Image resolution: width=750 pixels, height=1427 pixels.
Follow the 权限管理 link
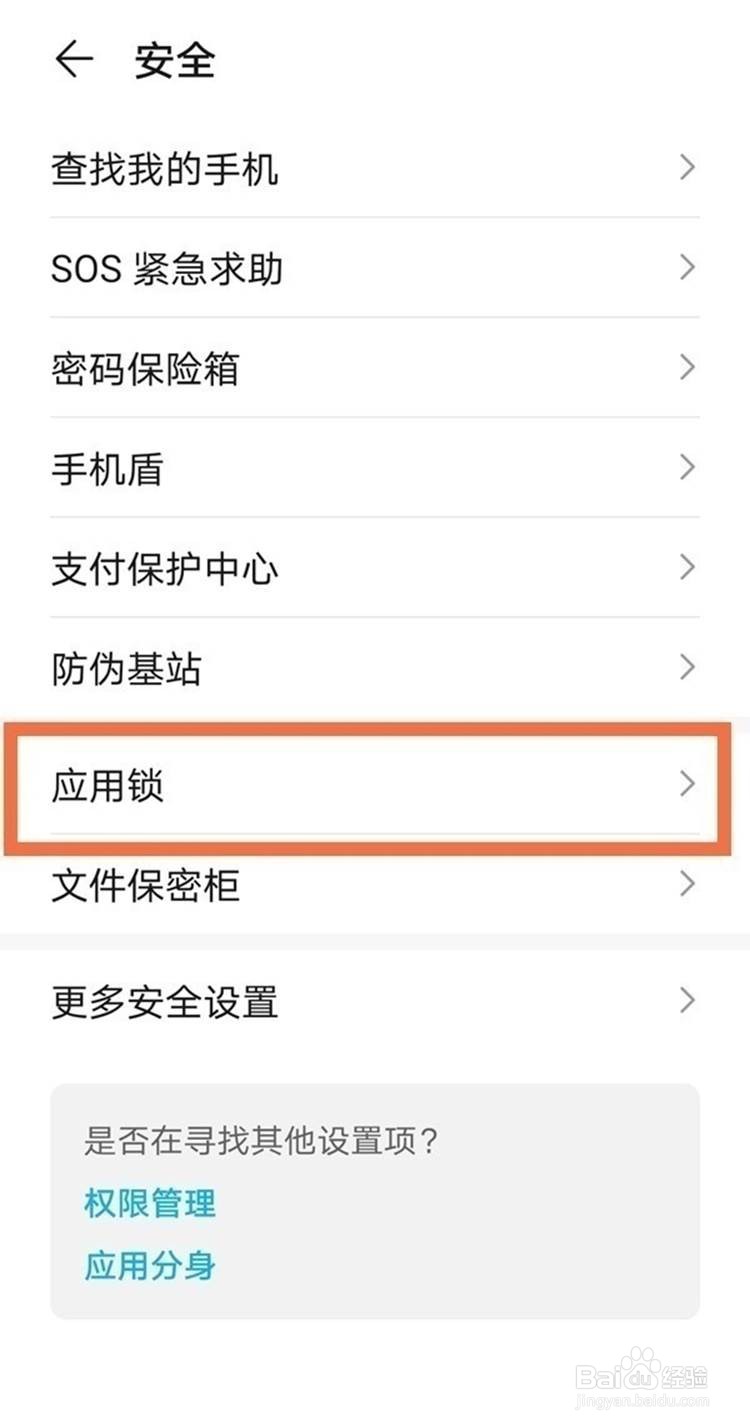click(150, 1202)
